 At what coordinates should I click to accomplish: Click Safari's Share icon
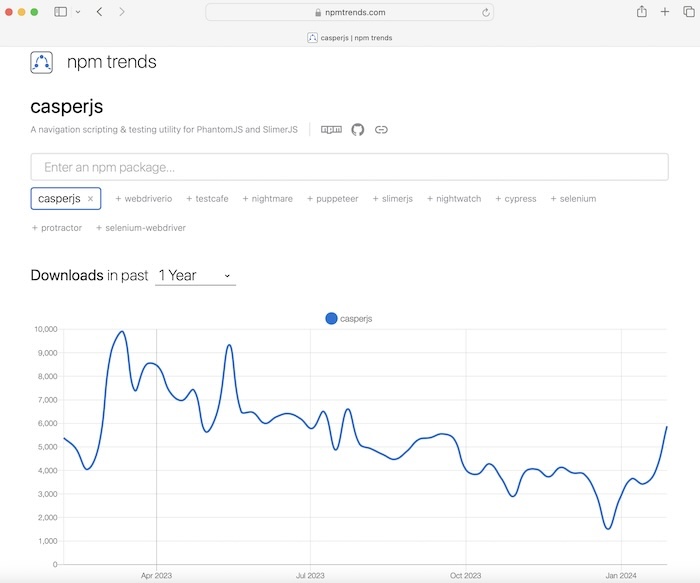pos(641,12)
